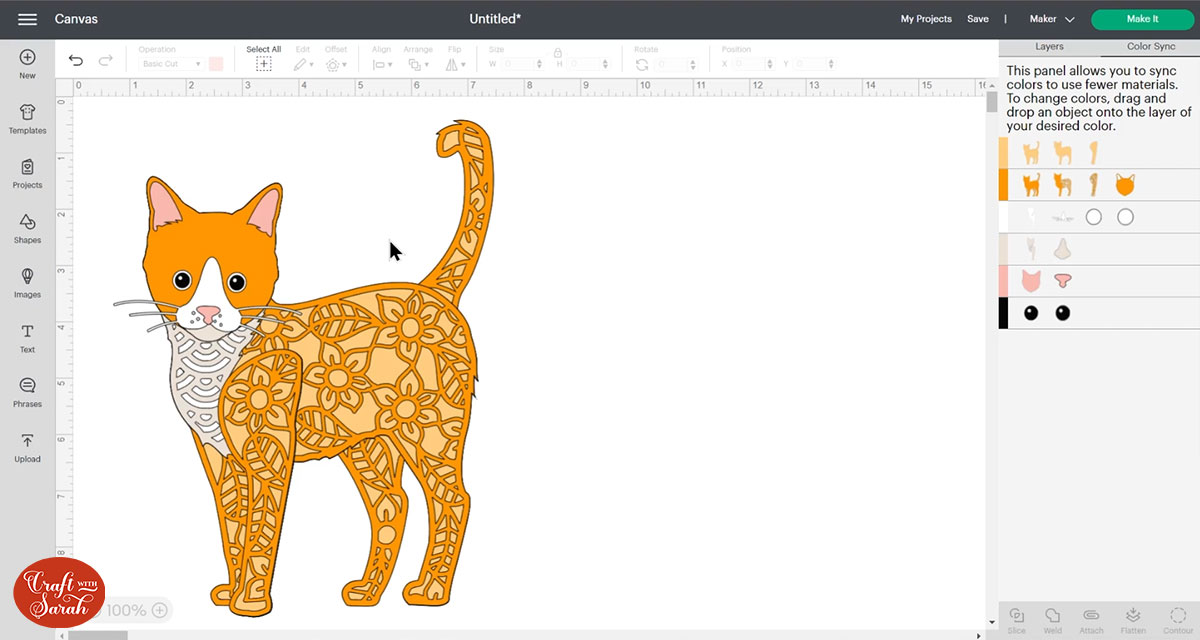Switch to the Layers tab
This screenshot has width=1200, height=640.
point(1049,47)
